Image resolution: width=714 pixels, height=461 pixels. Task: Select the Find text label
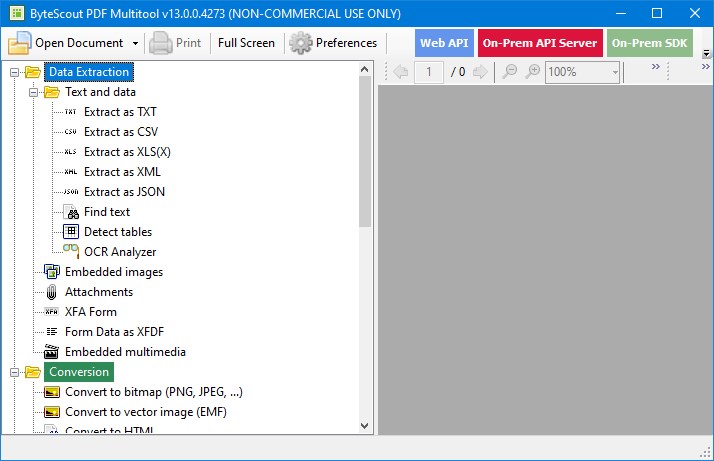coord(107,212)
